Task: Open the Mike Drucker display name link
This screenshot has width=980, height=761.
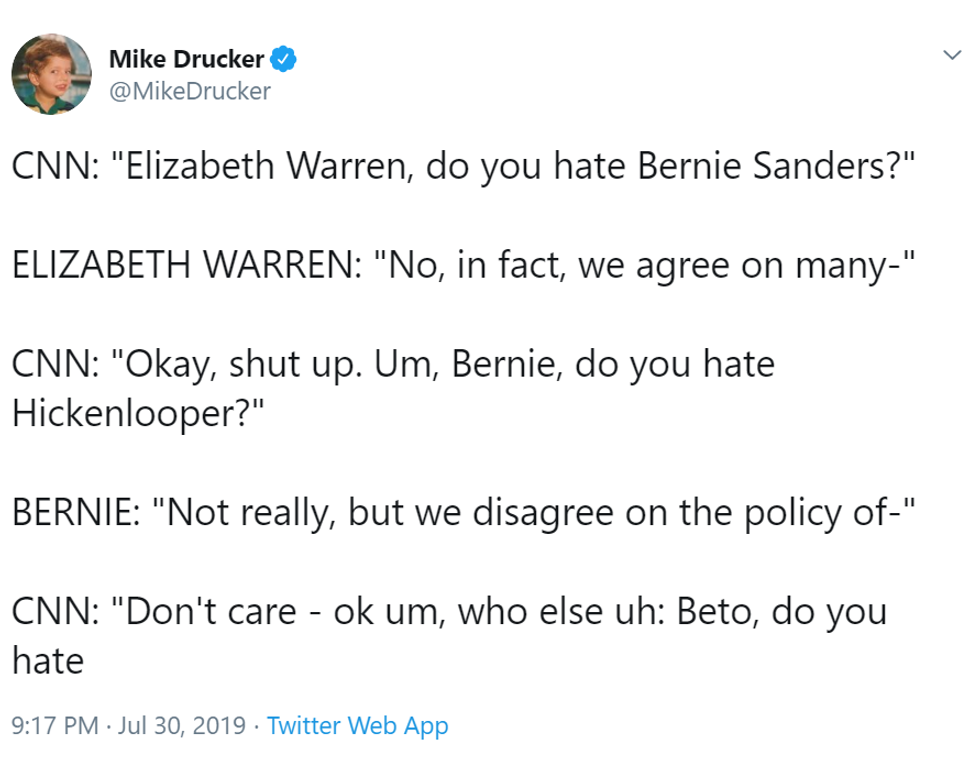Action: tap(186, 60)
